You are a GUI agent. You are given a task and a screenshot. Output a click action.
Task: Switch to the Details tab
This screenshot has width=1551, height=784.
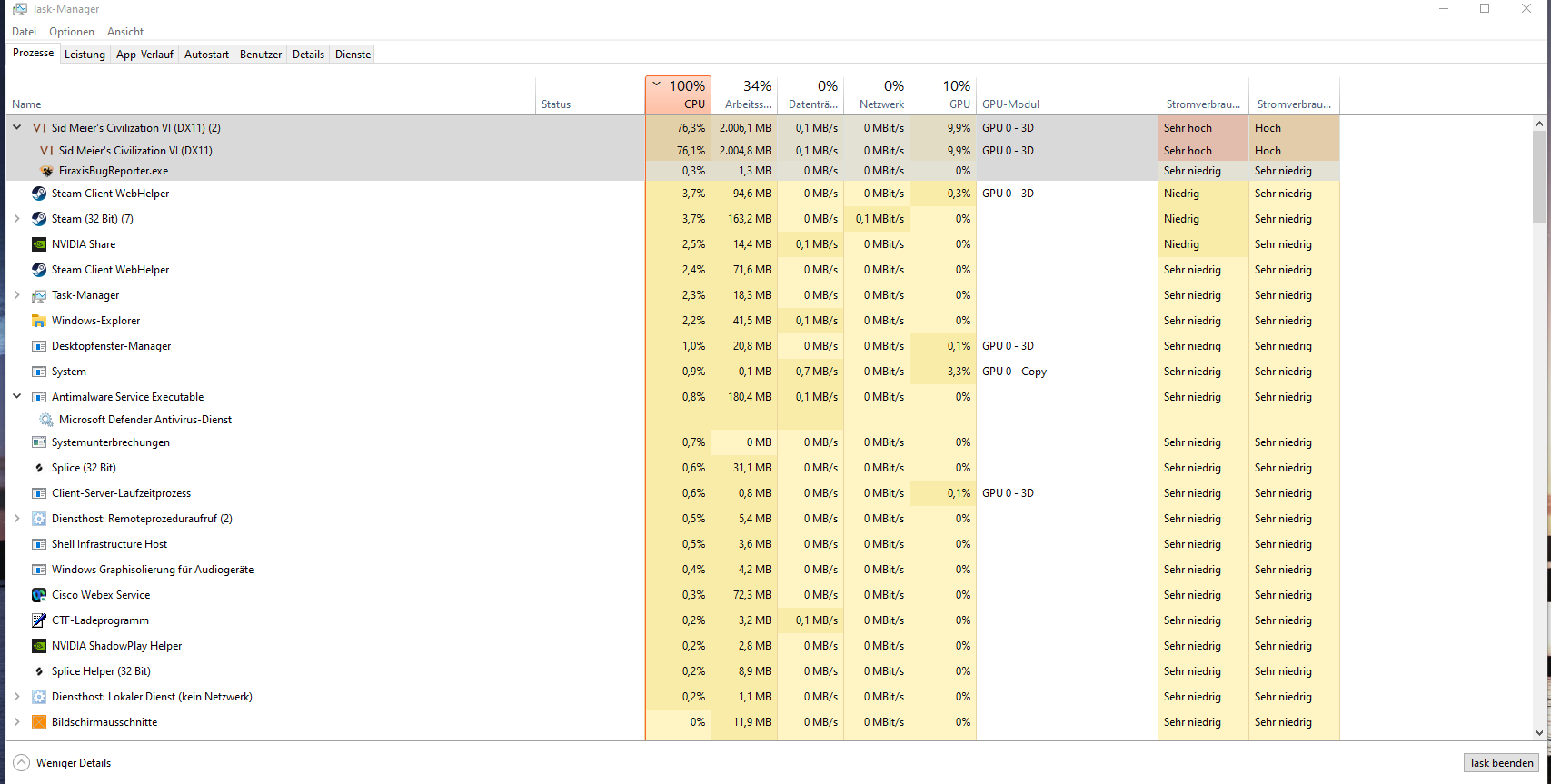pyautogui.click(x=308, y=55)
